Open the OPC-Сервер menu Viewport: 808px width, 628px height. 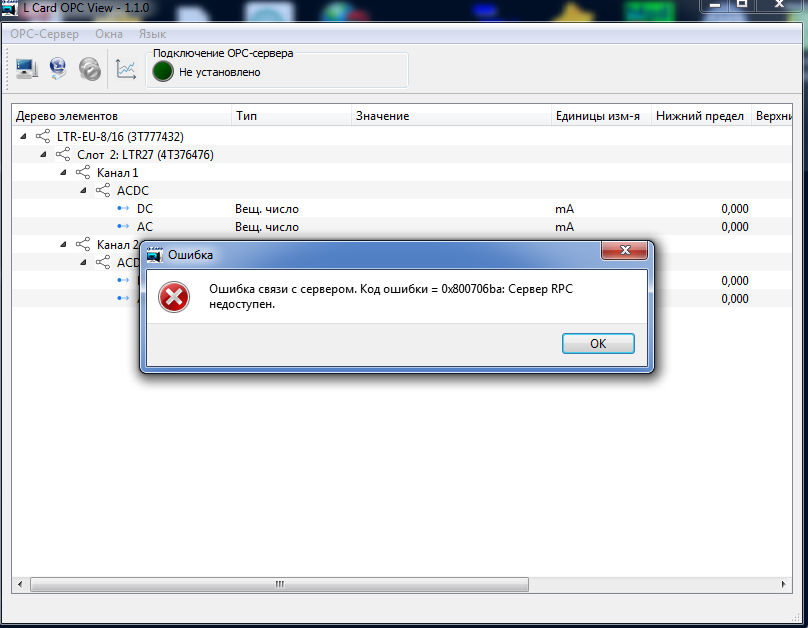[44, 34]
